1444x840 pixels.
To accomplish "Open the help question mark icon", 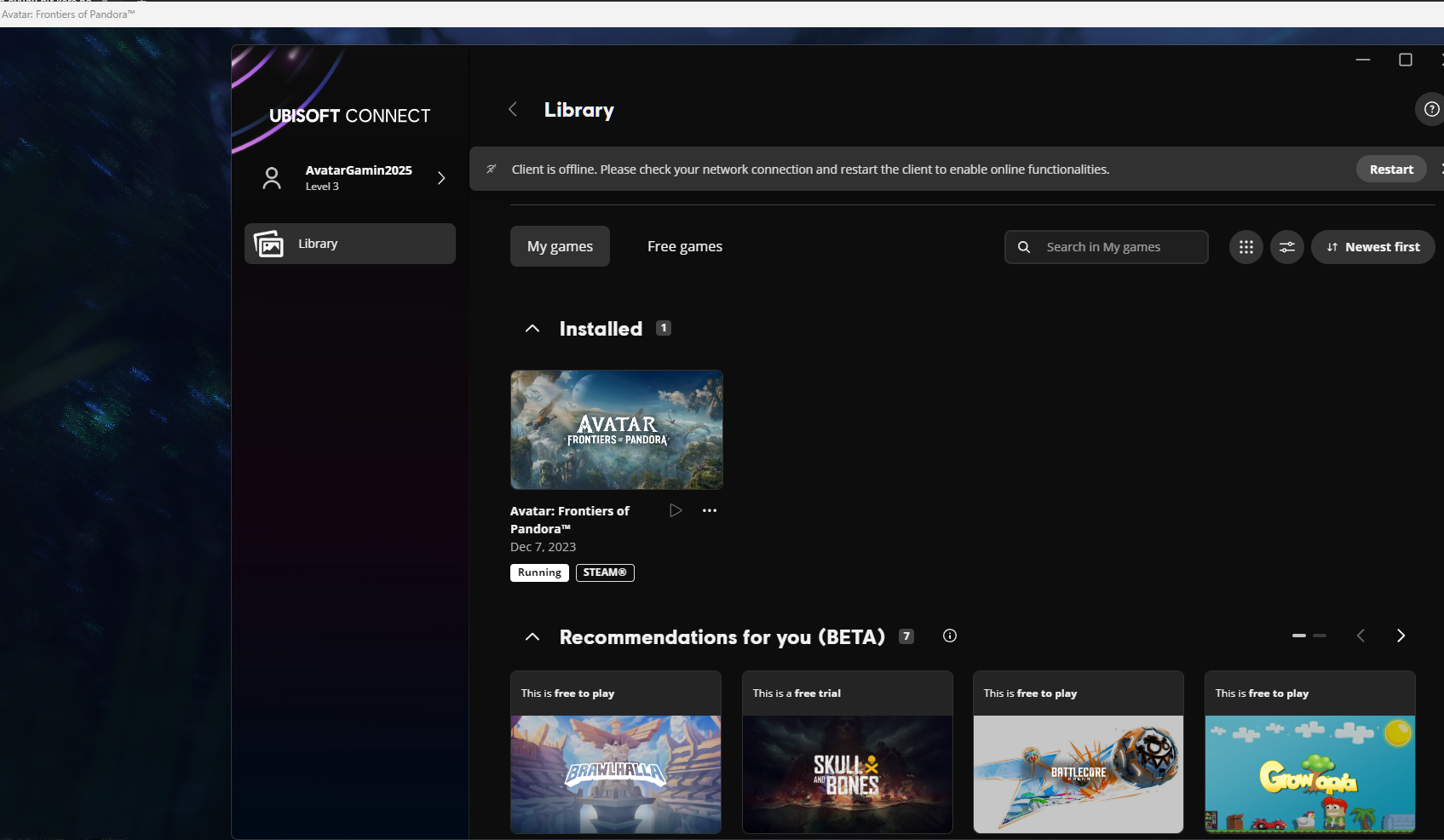I will pyautogui.click(x=1432, y=109).
